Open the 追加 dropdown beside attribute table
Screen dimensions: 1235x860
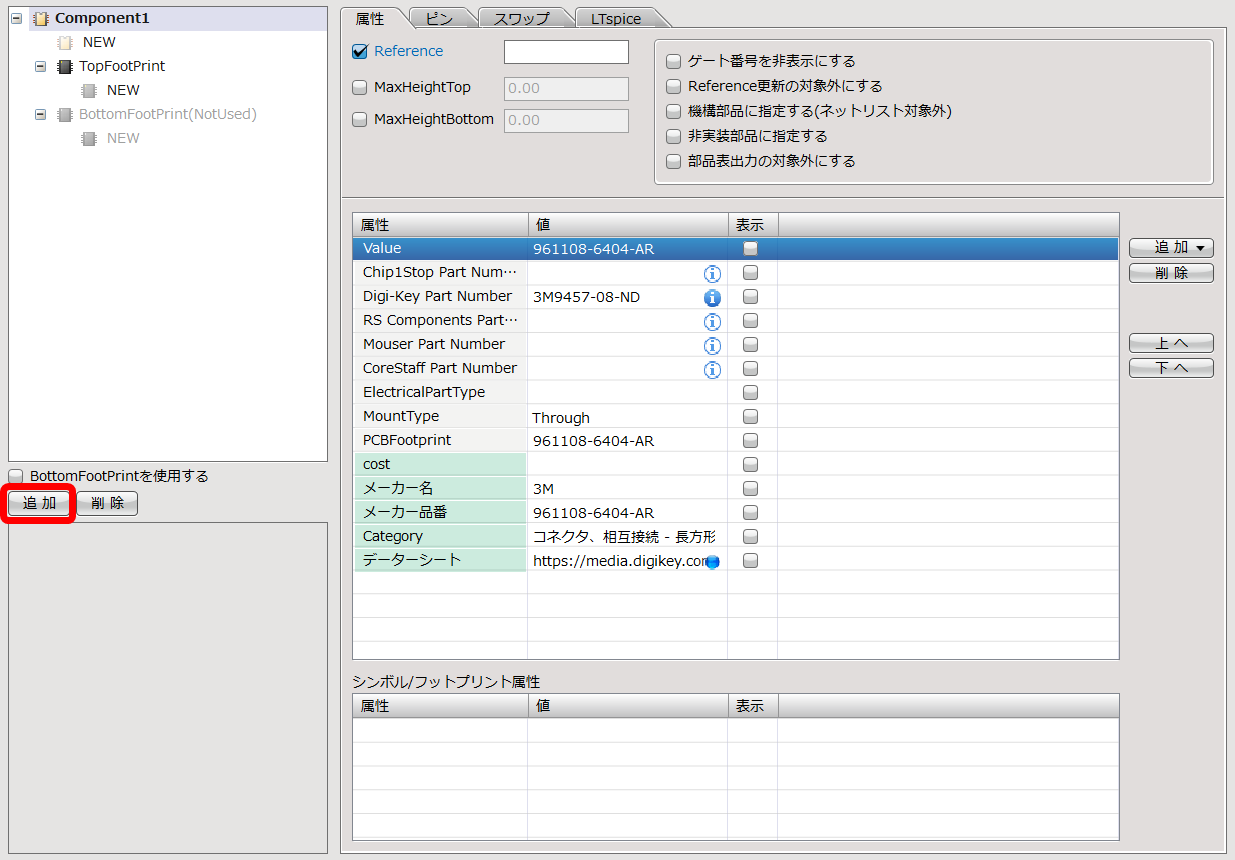pos(1170,248)
